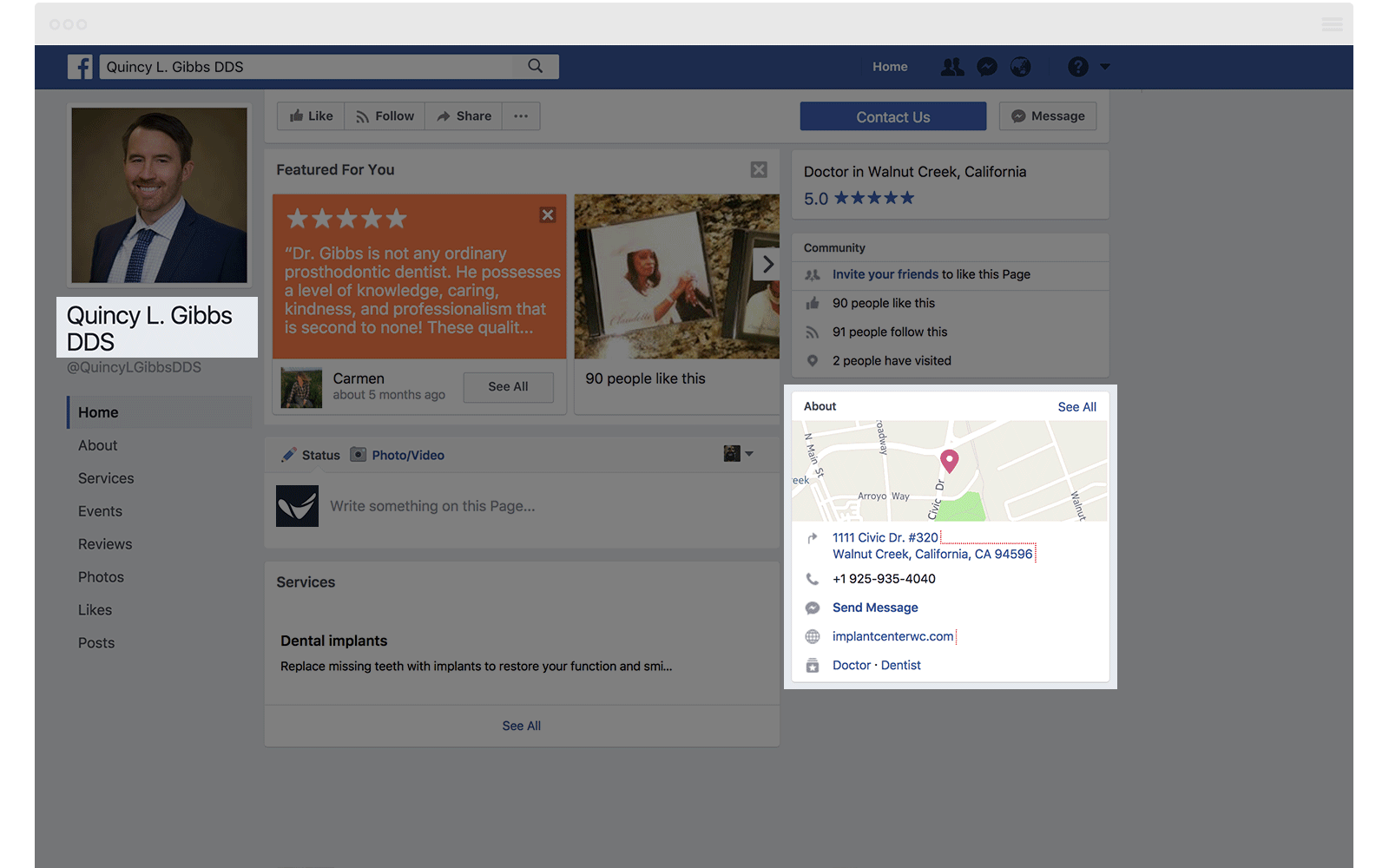Click the @QuincyLGibbsDDS username
Viewport: 1389px width, 868px height.
tap(134, 367)
